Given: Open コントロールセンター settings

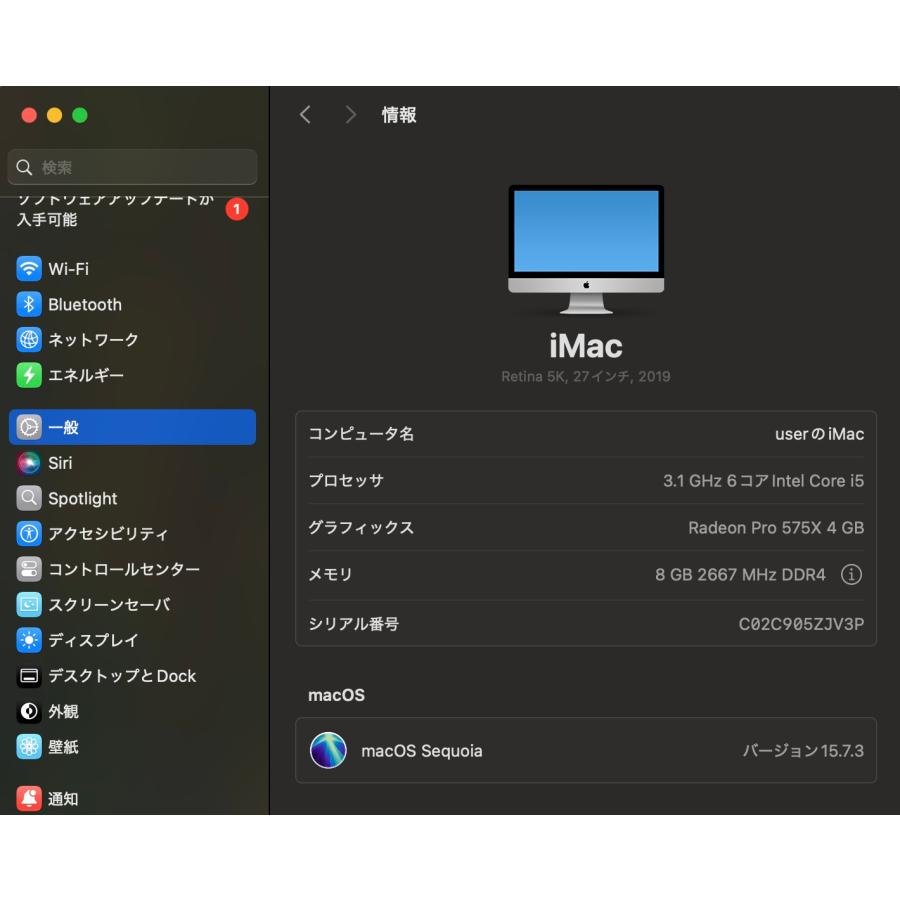Looking at the screenshot, I should tap(132, 569).
